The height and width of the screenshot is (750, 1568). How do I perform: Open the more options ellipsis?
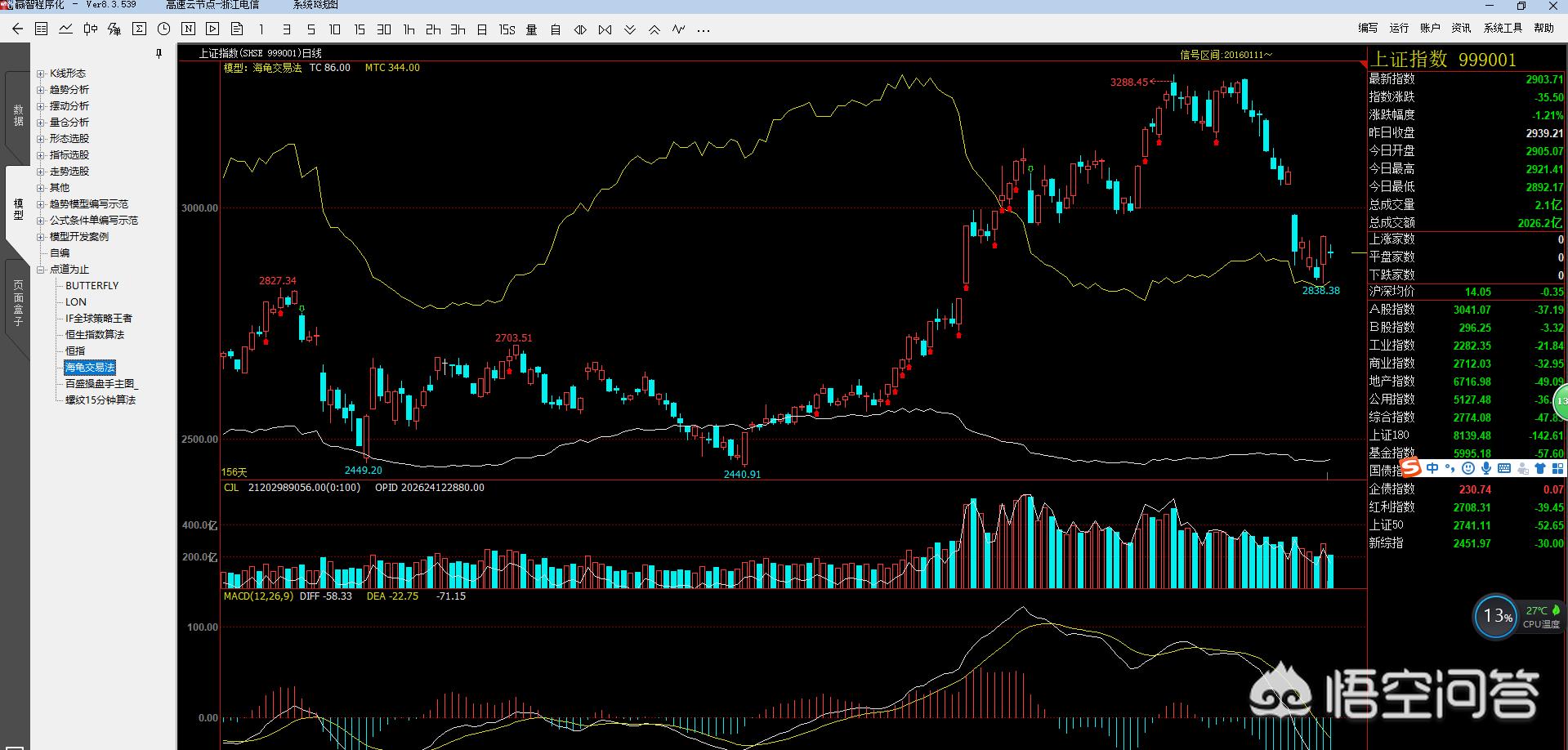[x=704, y=29]
